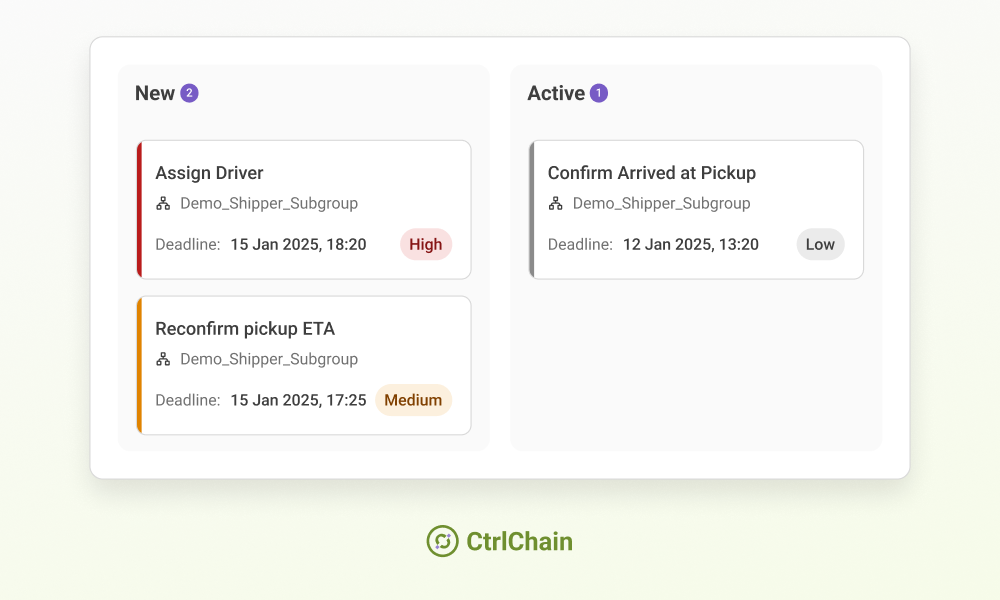Click the subgroup icon on Reconfirm pickup ETA card
Viewport: 1000px width, 600px height.
(x=163, y=359)
